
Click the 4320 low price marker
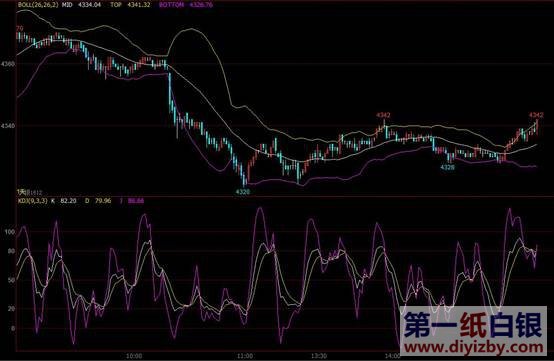click(243, 192)
